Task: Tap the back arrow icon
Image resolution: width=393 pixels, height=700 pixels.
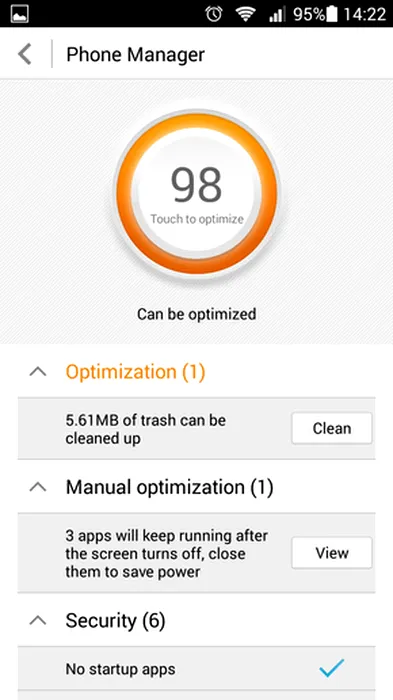Action: 25,54
